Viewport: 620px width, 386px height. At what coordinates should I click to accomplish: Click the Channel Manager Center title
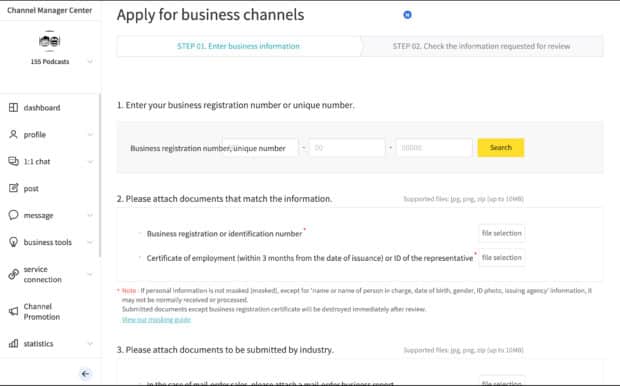(x=49, y=10)
